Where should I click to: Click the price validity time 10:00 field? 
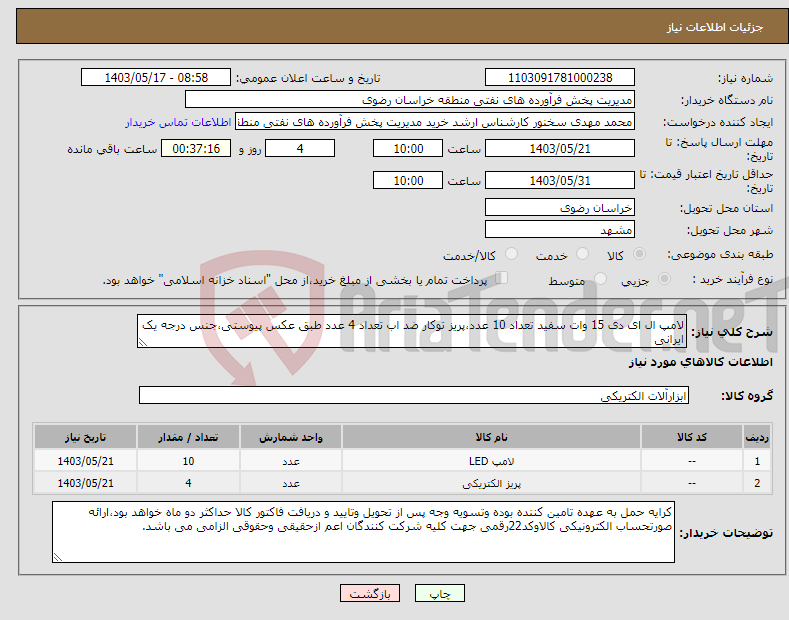coord(408,180)
